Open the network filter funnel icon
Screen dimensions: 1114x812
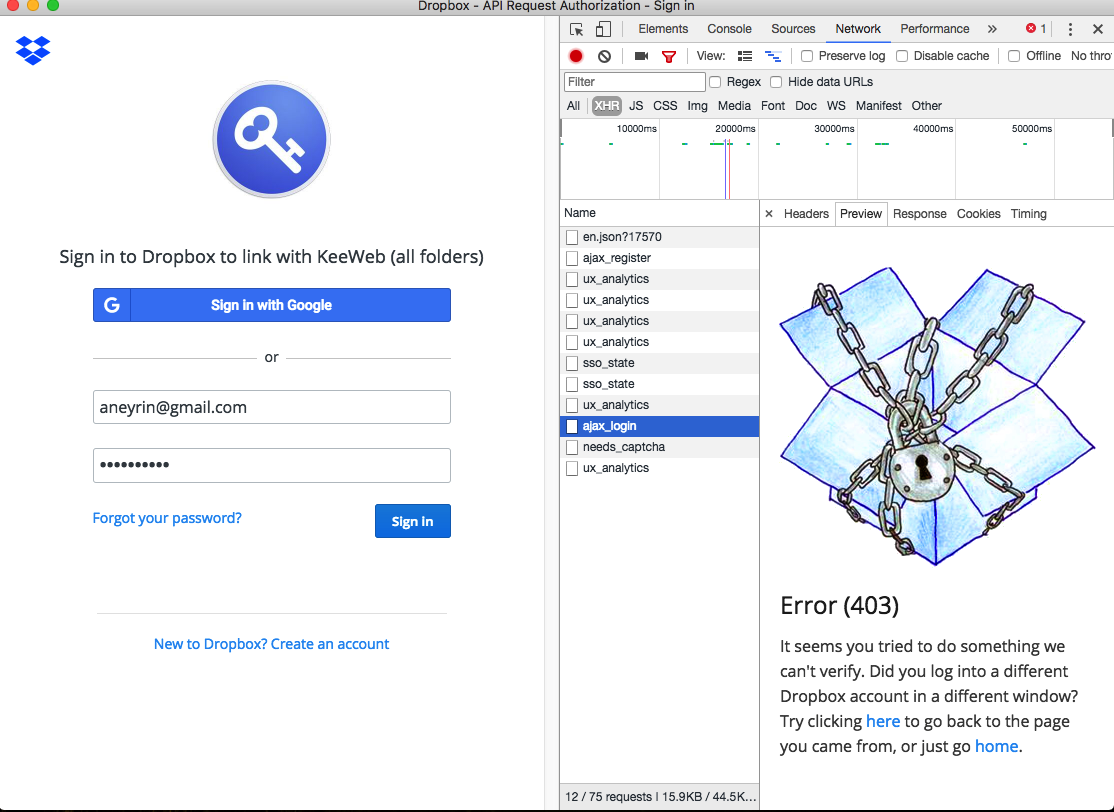point(668,56)
